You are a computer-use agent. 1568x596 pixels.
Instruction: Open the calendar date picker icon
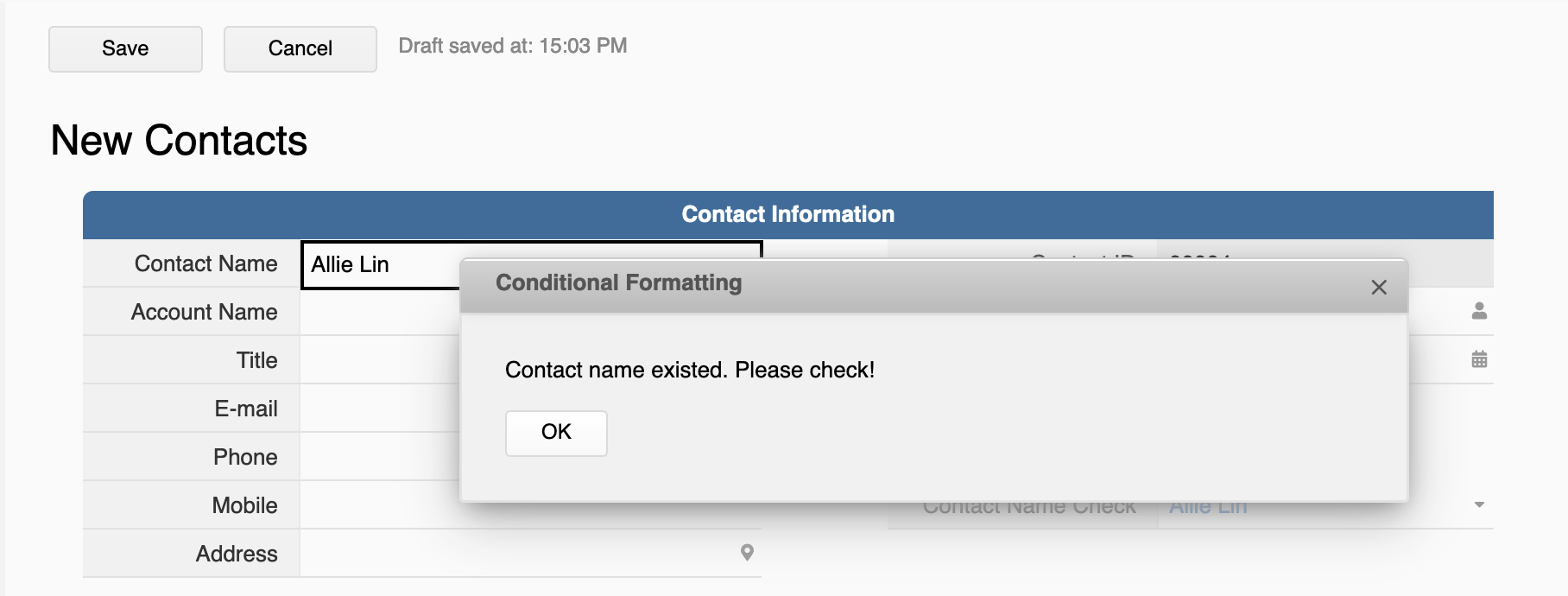click(x=1479, y=359)
